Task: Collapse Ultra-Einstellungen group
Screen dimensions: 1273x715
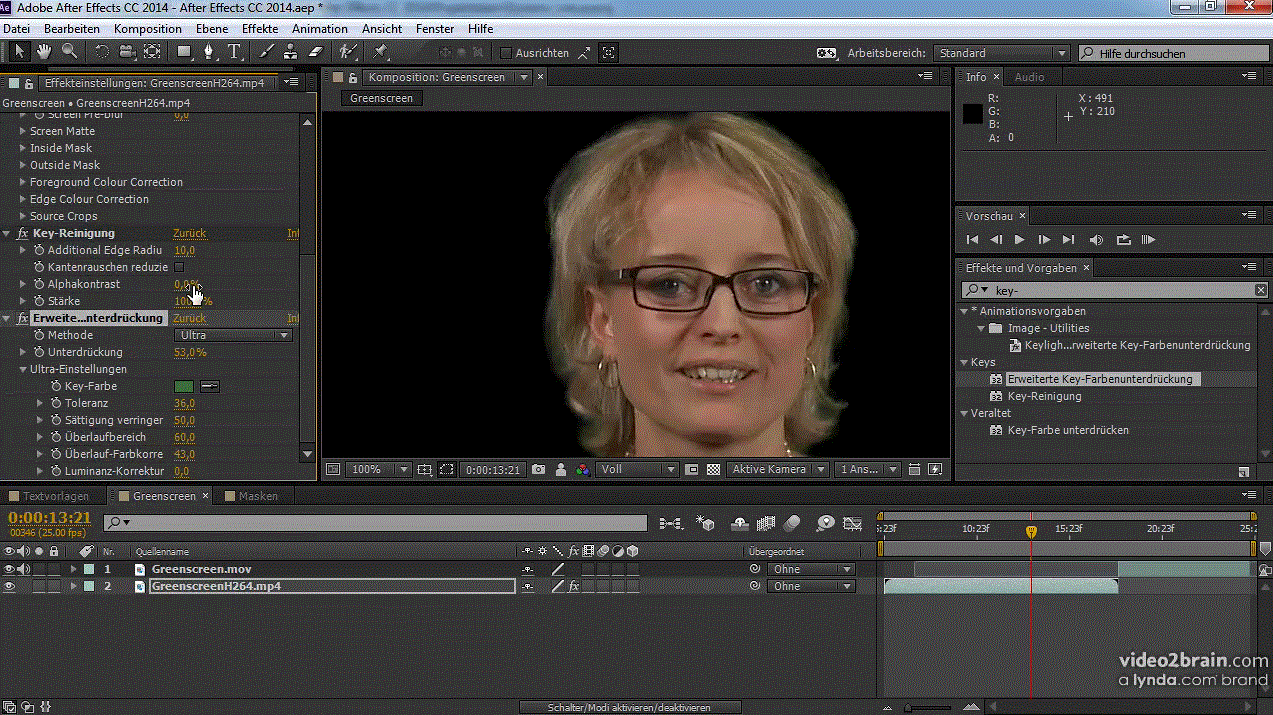Action: pos(23,369)
